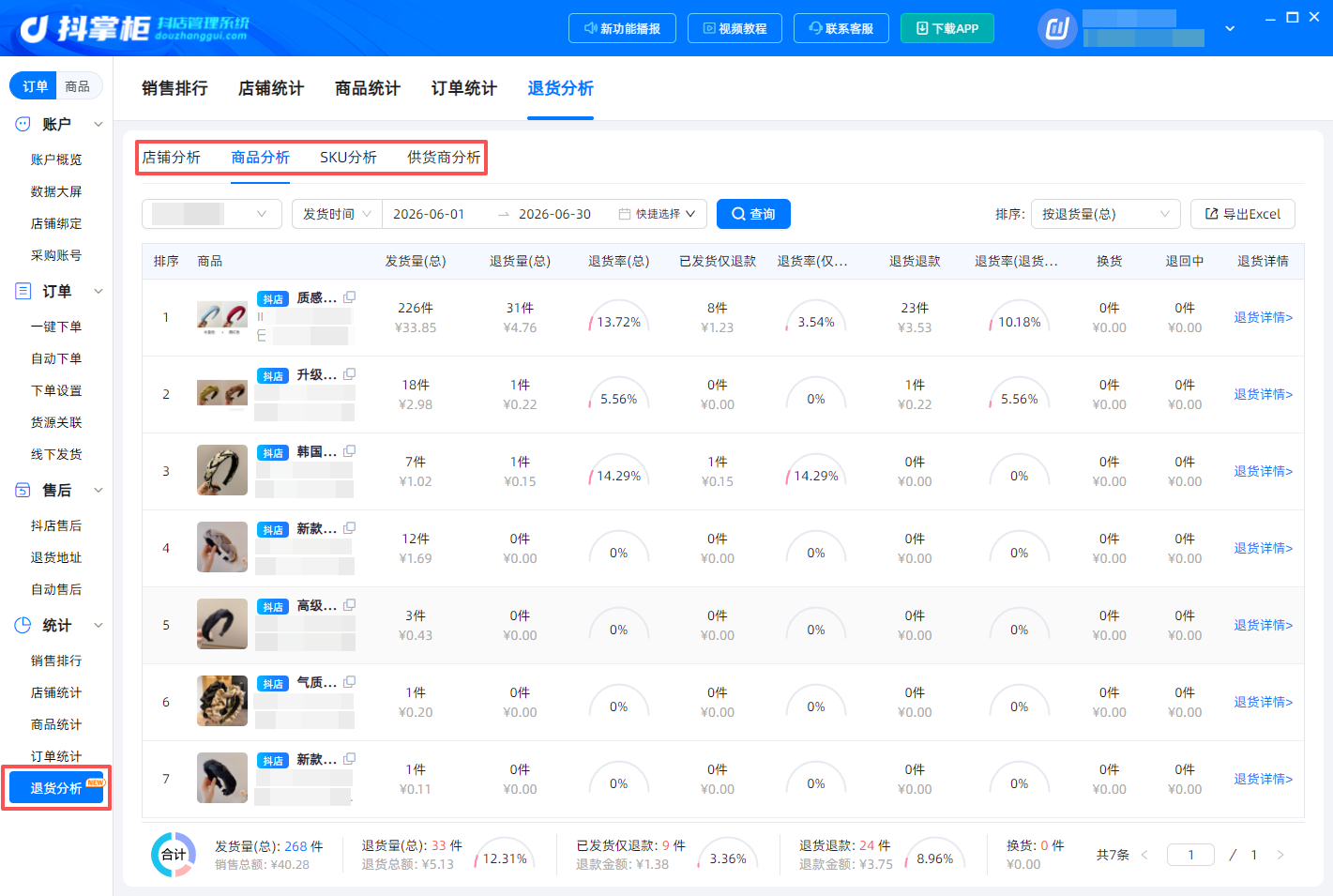1333x896 pixels.
Task: Open the 店铺统计 top tab
Action: point(271,88)
